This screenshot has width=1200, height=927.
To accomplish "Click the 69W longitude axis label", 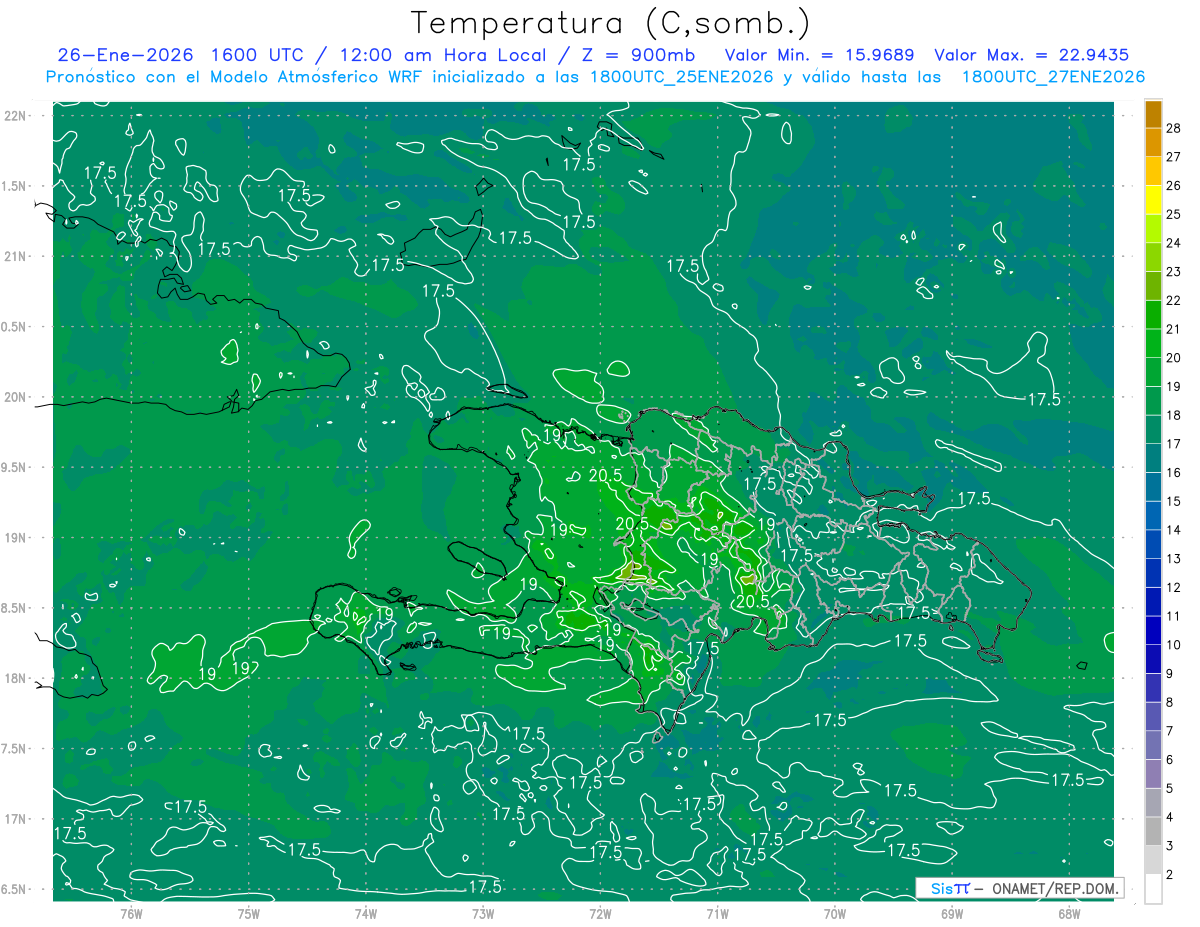I will 951,913.
